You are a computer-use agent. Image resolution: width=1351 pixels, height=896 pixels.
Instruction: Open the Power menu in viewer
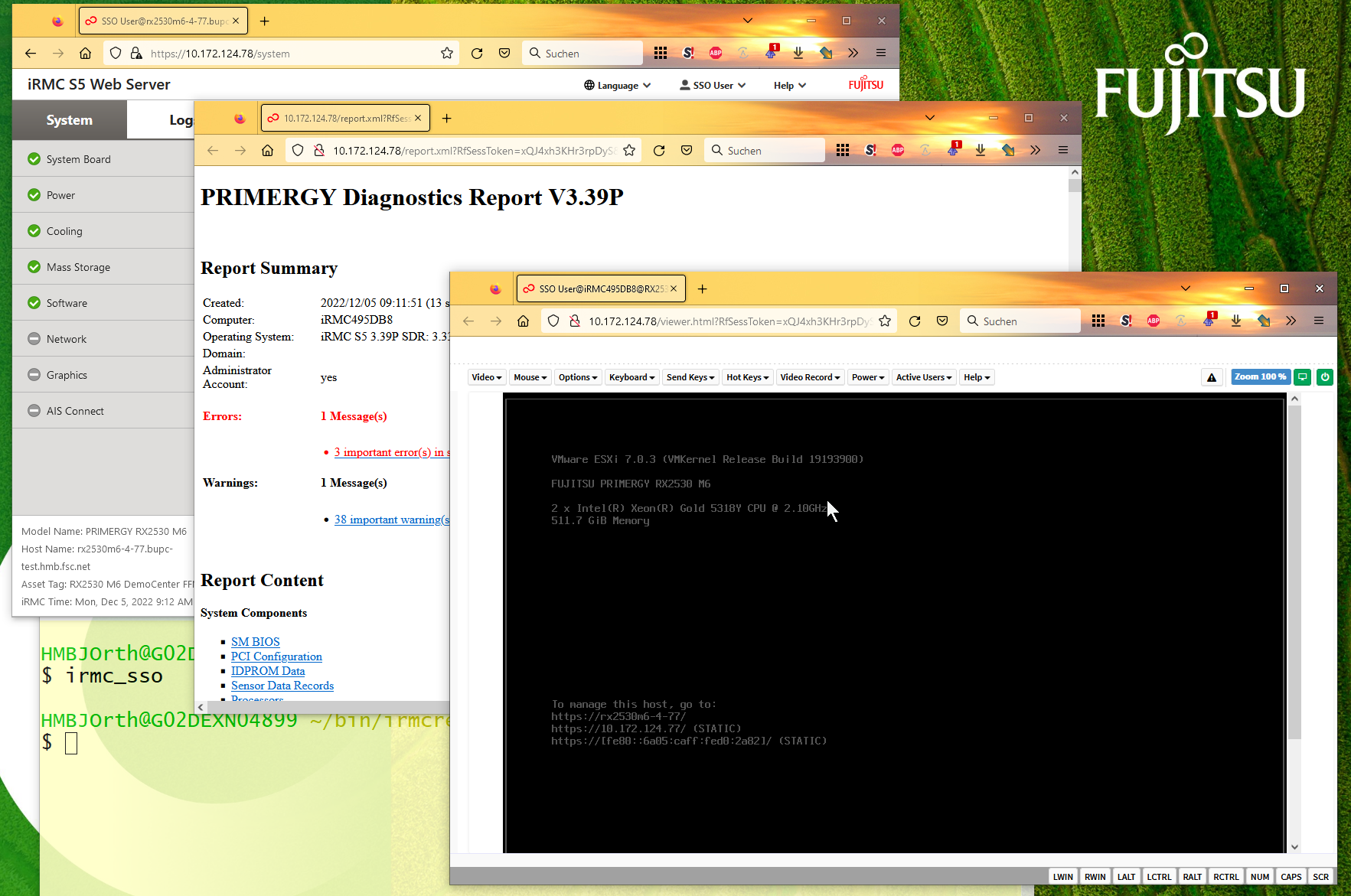pos(868,377)
